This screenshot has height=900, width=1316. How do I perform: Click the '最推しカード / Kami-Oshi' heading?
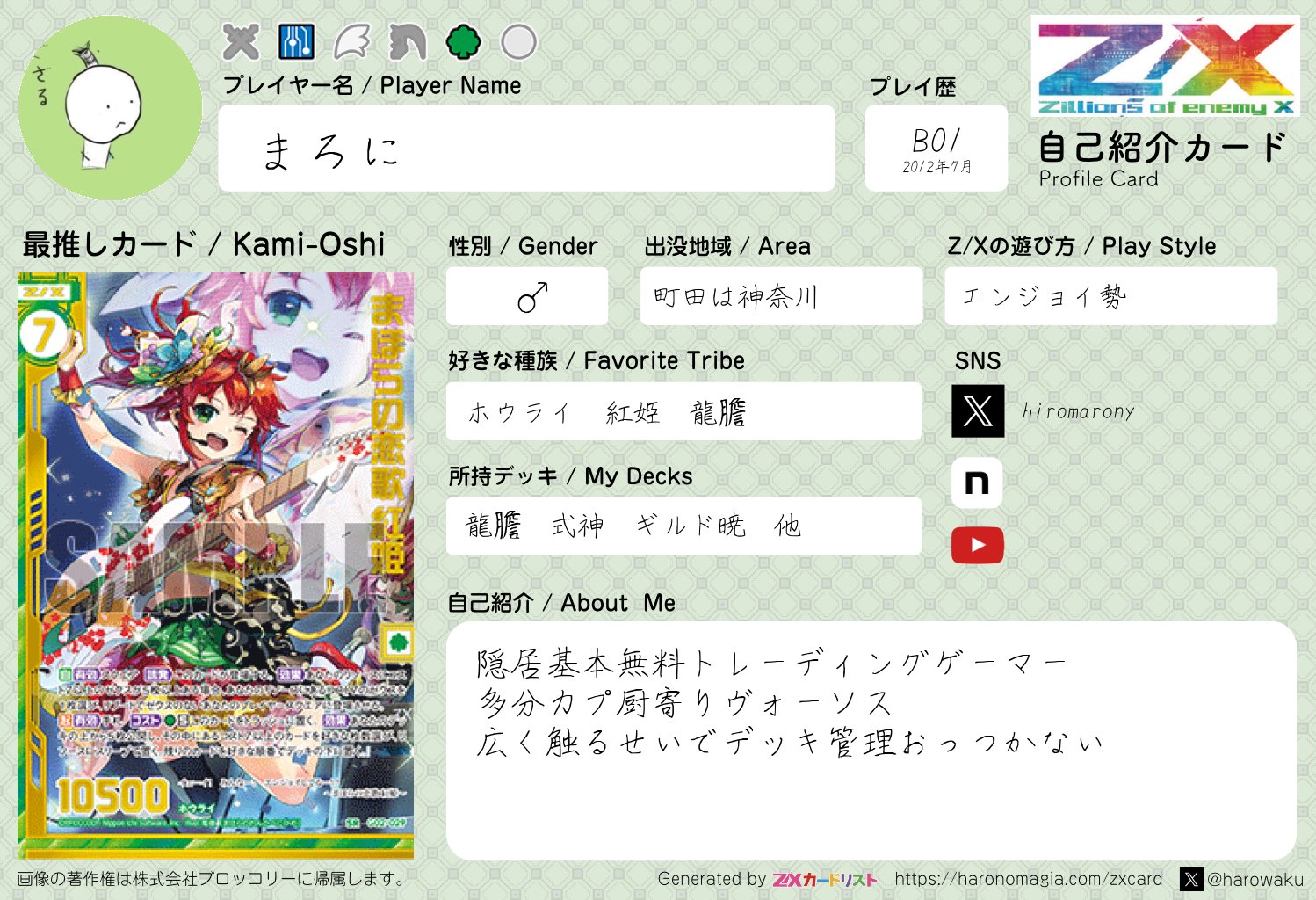tap(204, 244)
